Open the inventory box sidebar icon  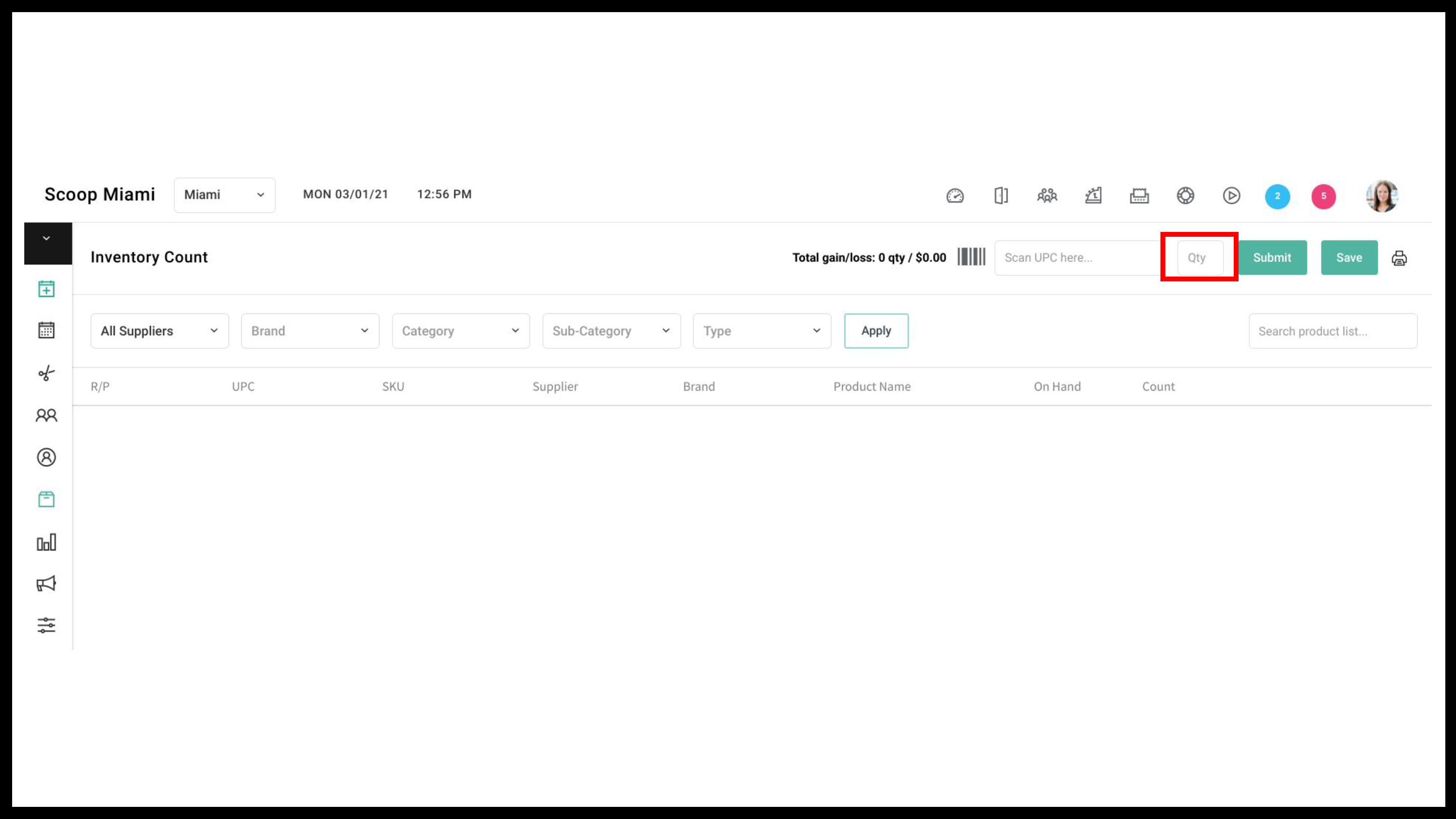coord(46,499)
